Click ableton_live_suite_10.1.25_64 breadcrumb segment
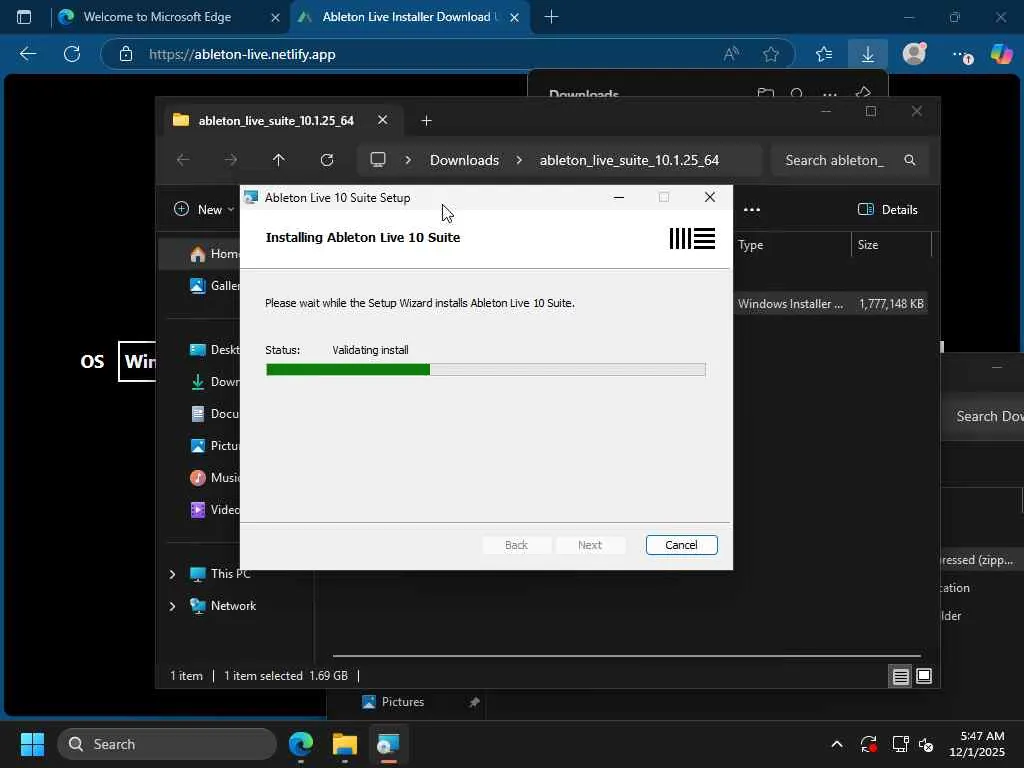Viewport: 1024px width, 768px height. click(x=629, y=160)
